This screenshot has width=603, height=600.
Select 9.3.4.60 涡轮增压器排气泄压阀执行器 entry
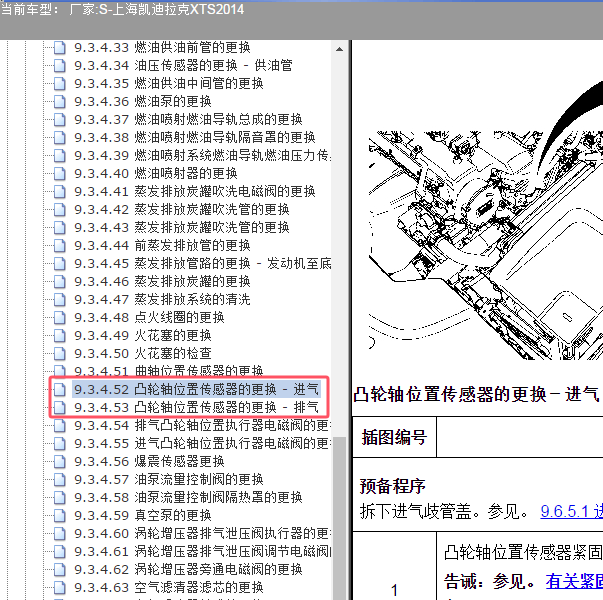[x=202, y=533]
